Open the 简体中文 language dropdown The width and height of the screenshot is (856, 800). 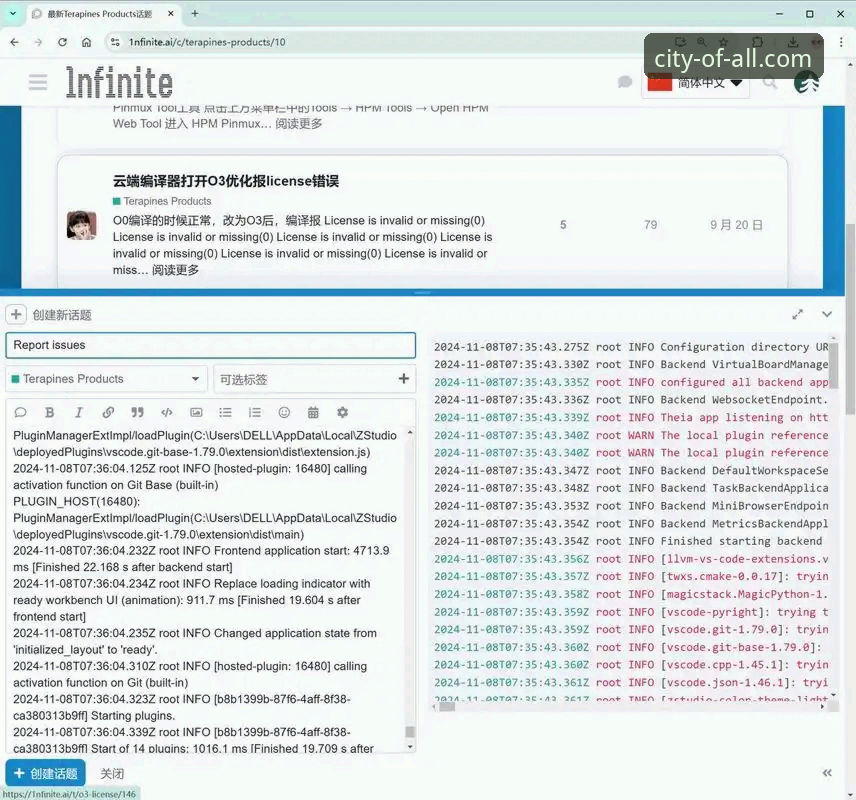(696, 83)
